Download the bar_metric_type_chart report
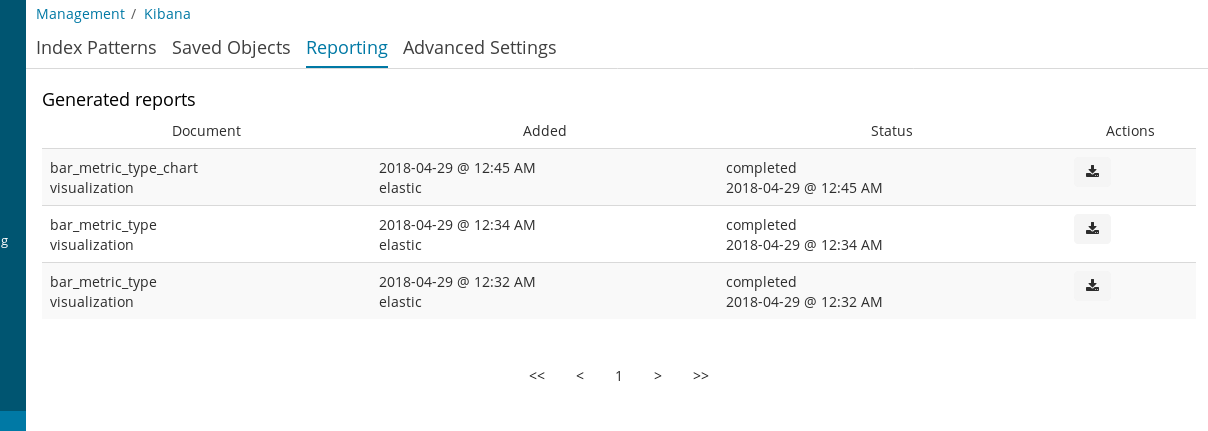 click(1092, 172)
